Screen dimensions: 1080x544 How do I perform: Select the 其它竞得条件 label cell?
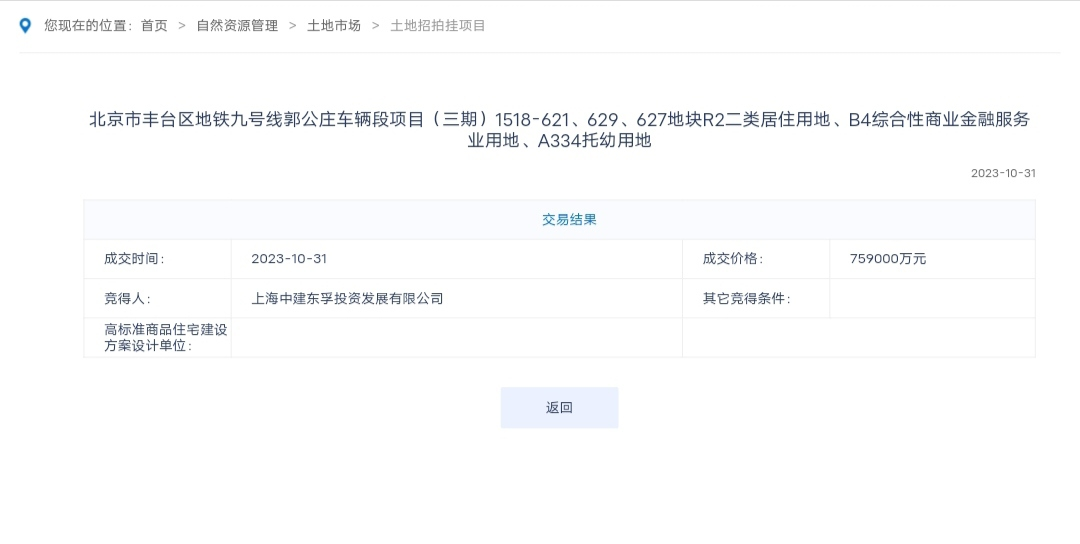click(x=746, y=298)
